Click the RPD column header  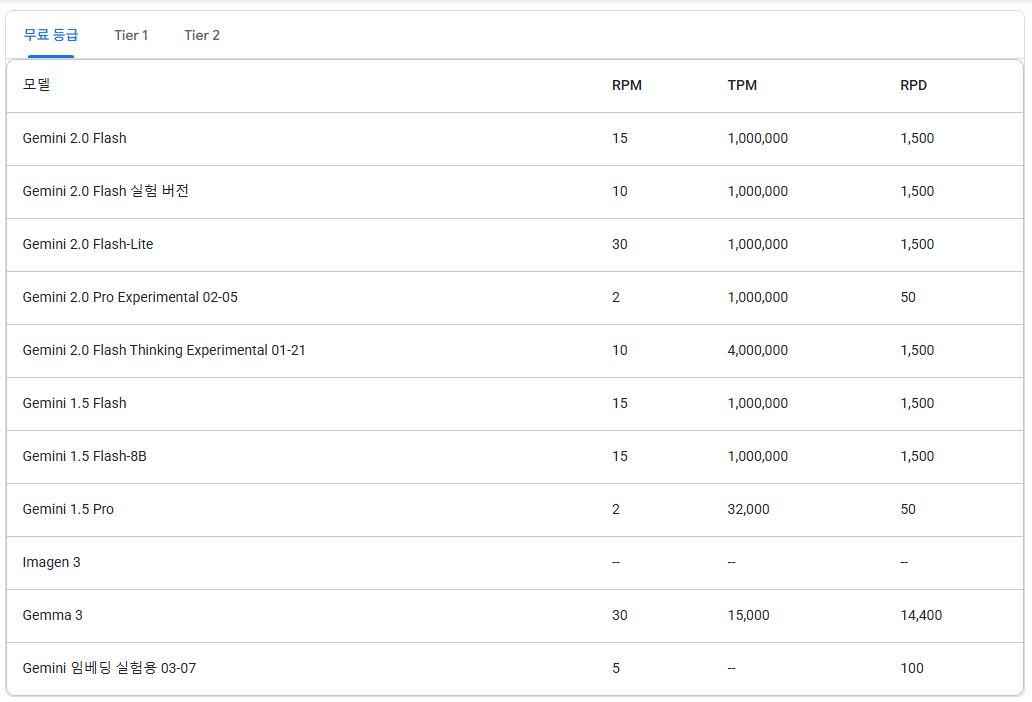pyautogui.click(x=913, y=85)
